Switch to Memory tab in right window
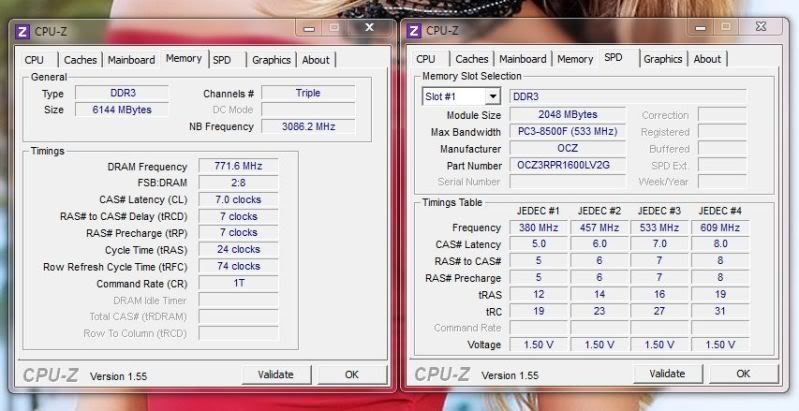This screenshot has width=799, height=411. pyautogui.click(x=575, y=59)
